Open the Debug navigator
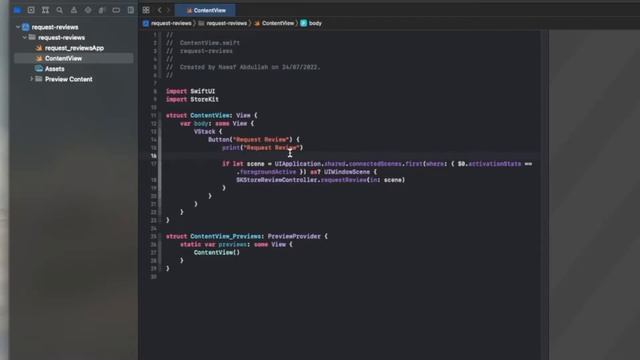Image resolution: width=640 pixels, height=360 pixels. (x=102, y=10)
